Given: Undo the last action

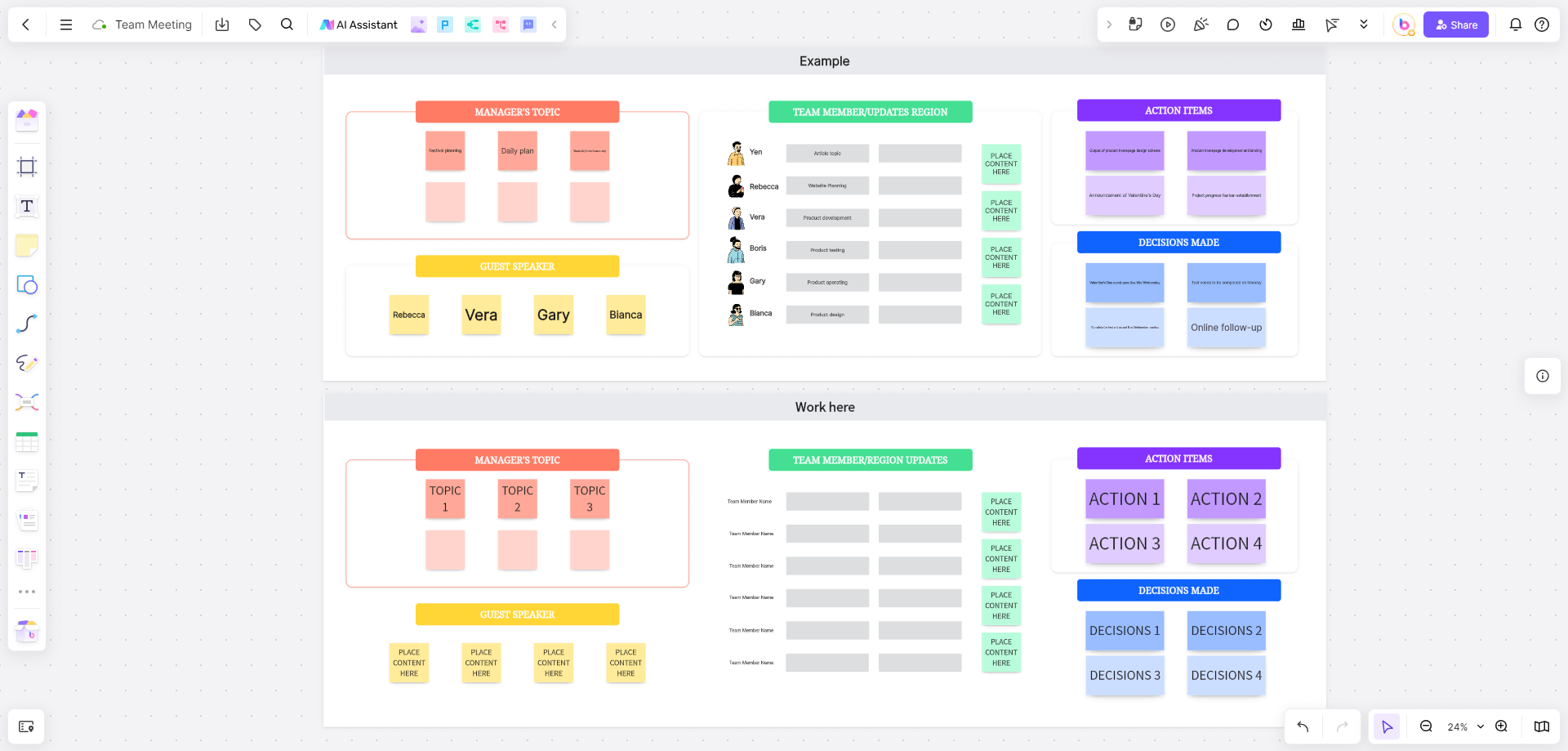Looking at the screenshot, I should tap(1303, 726).
